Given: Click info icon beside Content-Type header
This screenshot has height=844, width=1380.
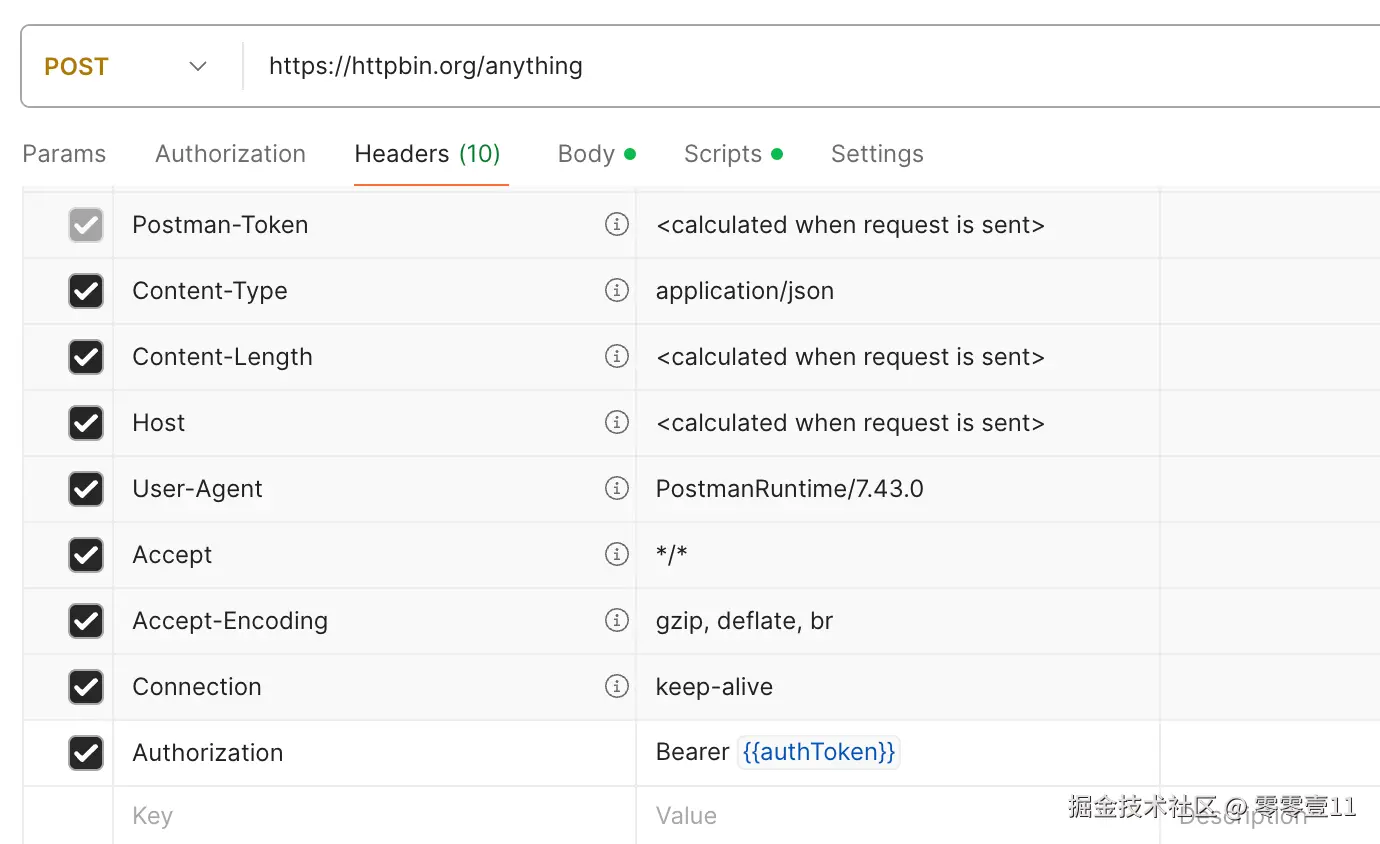Looking at the screenshot, I should point(617,290).
